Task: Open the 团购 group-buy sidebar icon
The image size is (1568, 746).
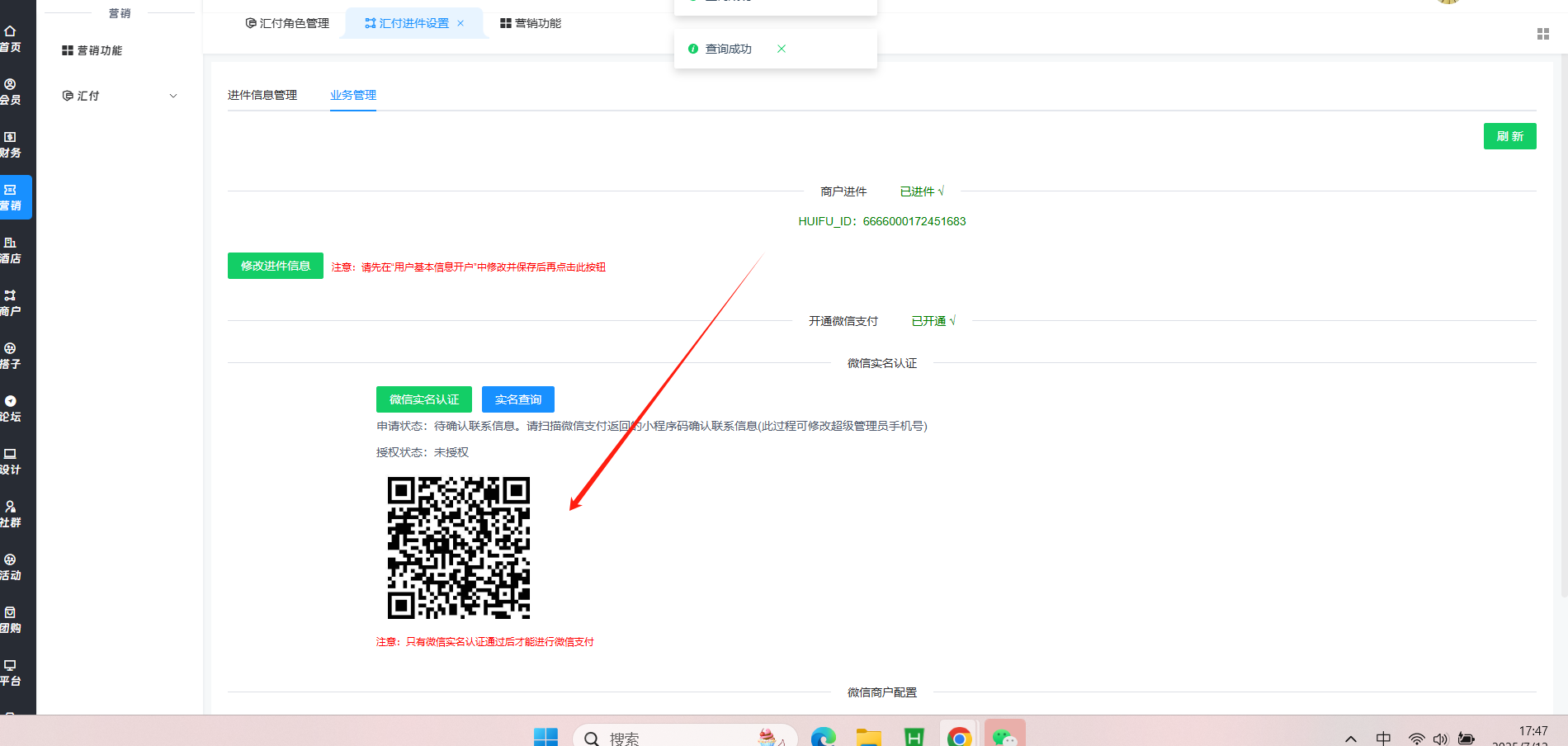Action: click(x=11, y=620)
